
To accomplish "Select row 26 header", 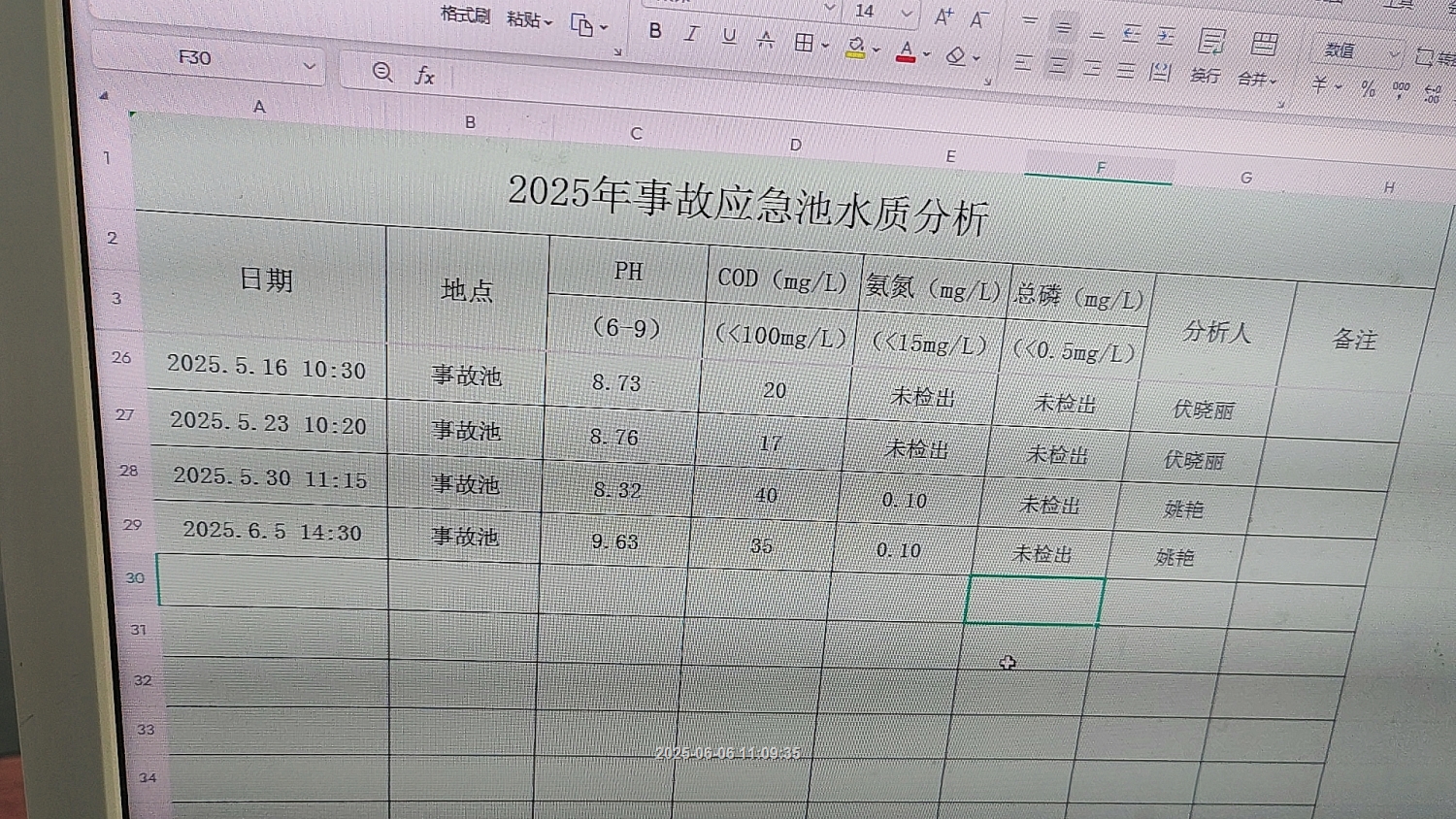I will click(121, 357).
